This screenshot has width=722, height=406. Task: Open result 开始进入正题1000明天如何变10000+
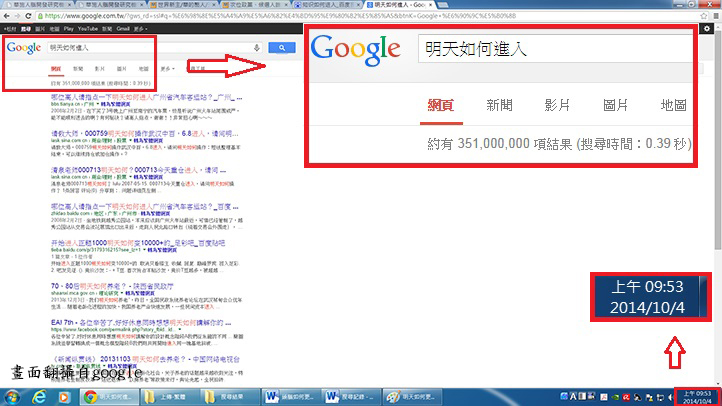[138, 243]
